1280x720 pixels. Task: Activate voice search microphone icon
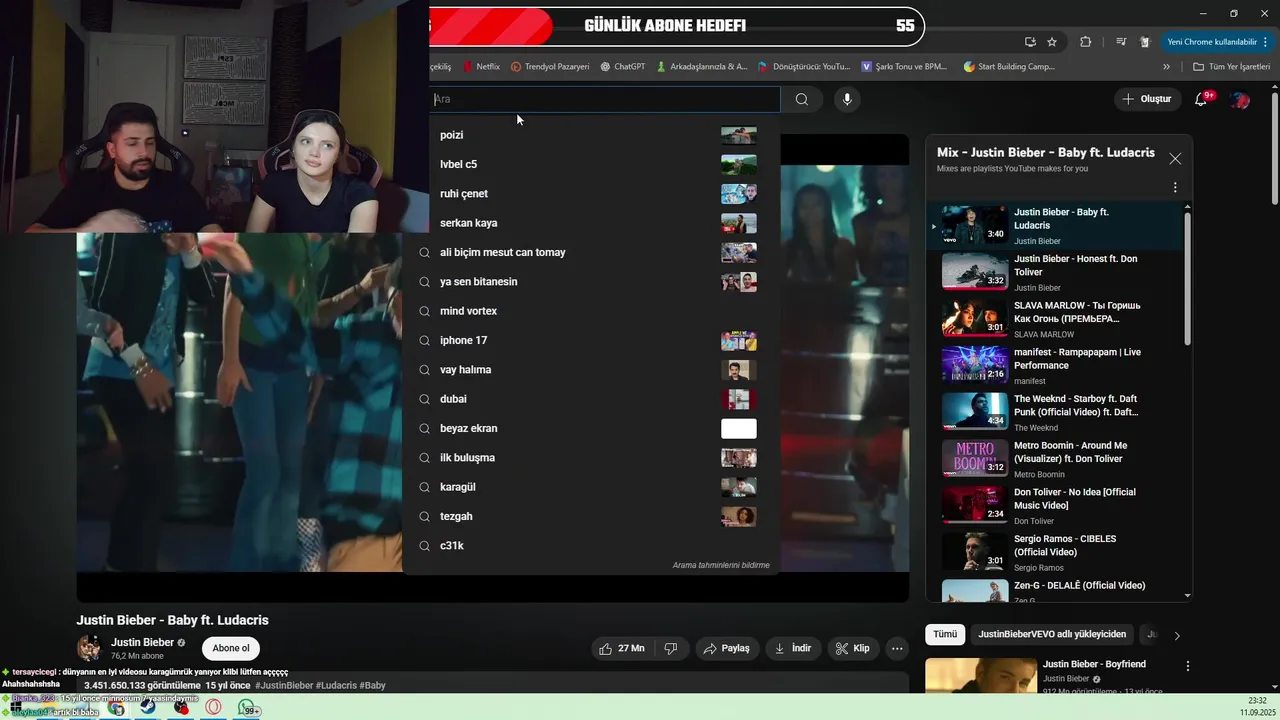click(847, 99)
